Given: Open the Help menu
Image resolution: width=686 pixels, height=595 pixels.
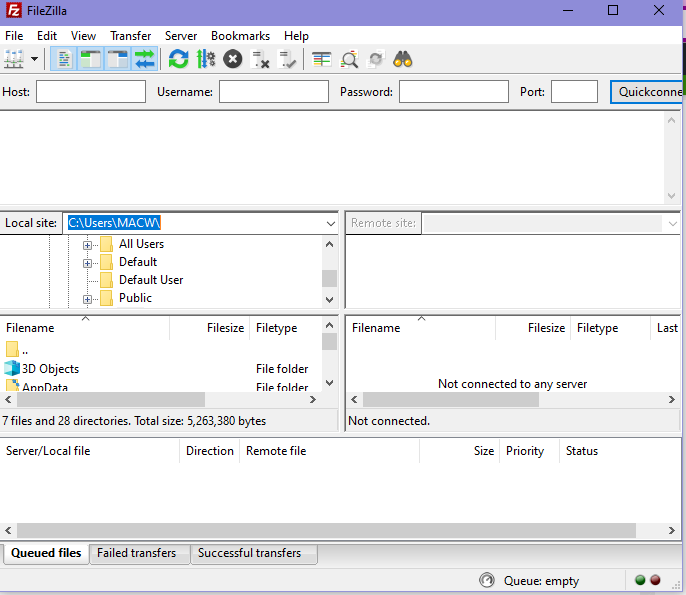Looking at the screenshot, I should [296, 36].
